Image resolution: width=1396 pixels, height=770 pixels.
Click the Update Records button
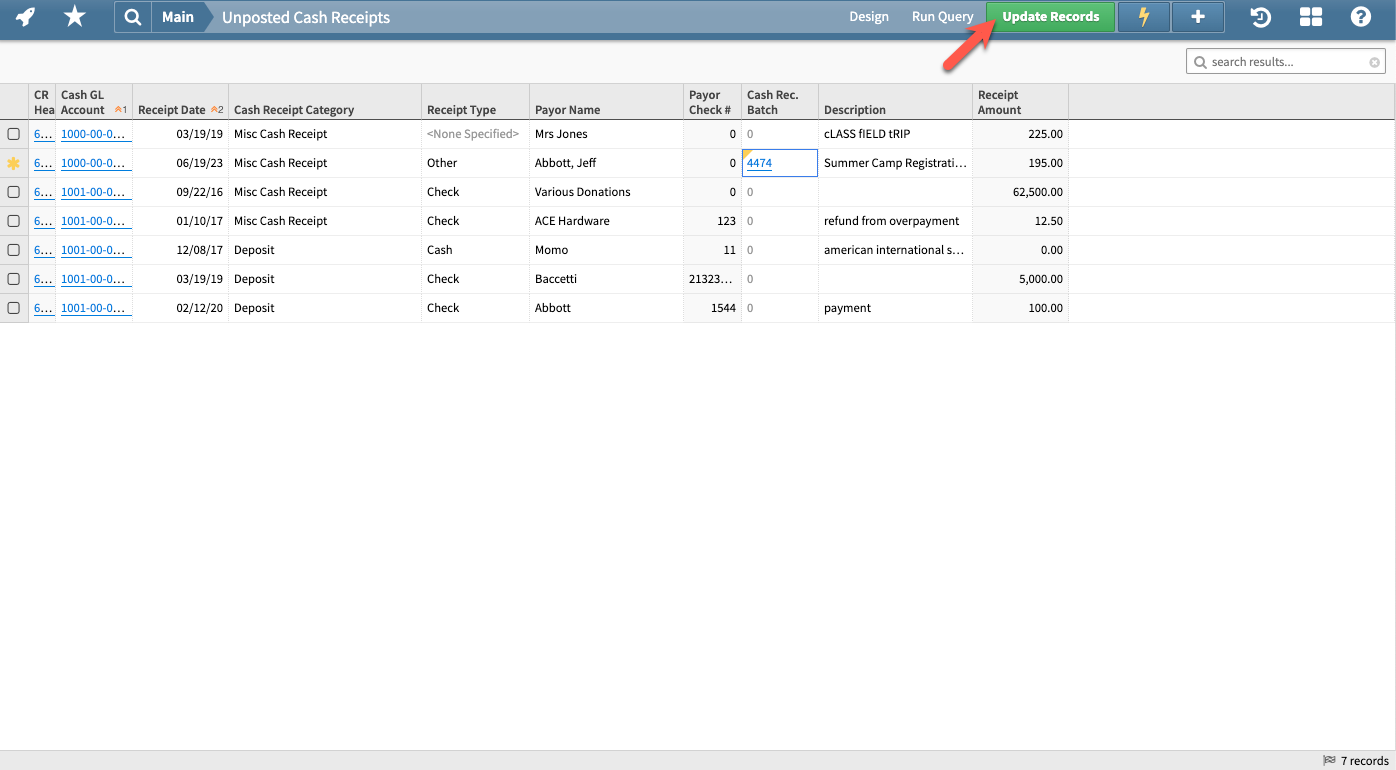1050,17
